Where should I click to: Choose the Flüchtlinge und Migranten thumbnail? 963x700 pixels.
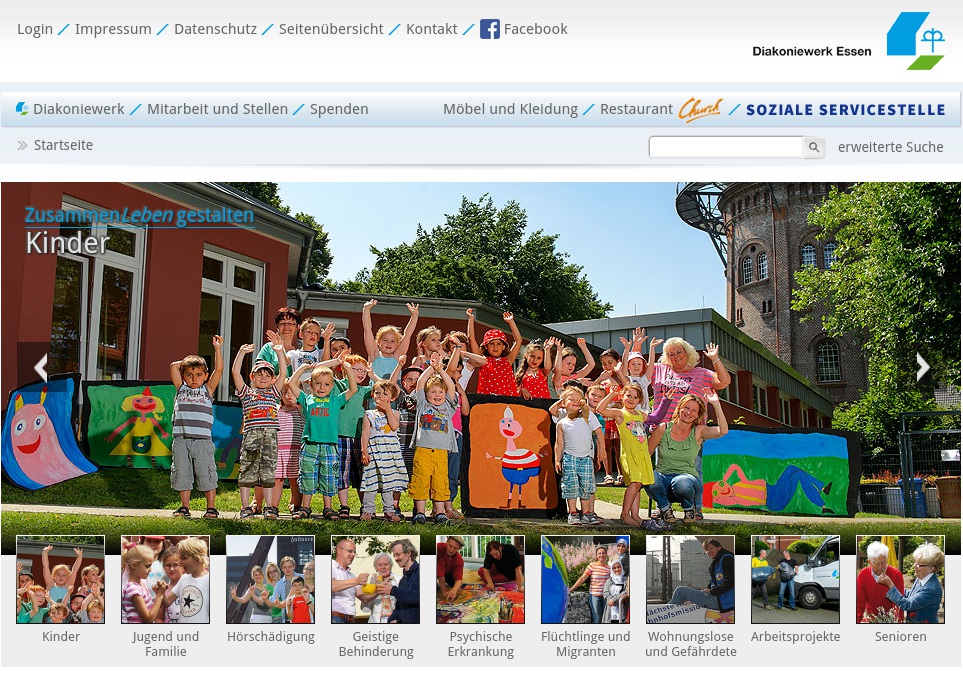pyautogui.click(x=585, y=580)
